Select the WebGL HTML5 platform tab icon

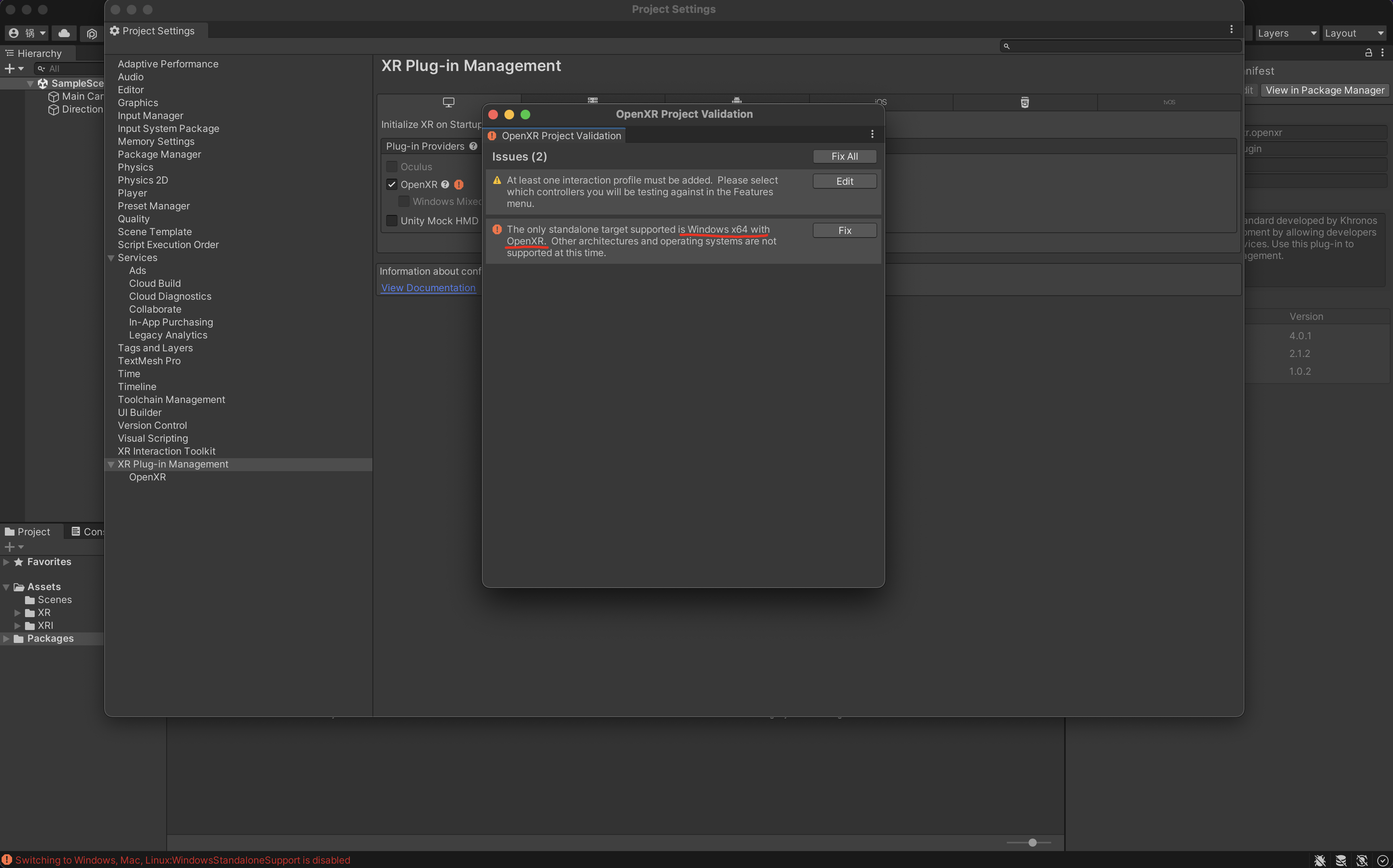click(x=1024, y=102)
